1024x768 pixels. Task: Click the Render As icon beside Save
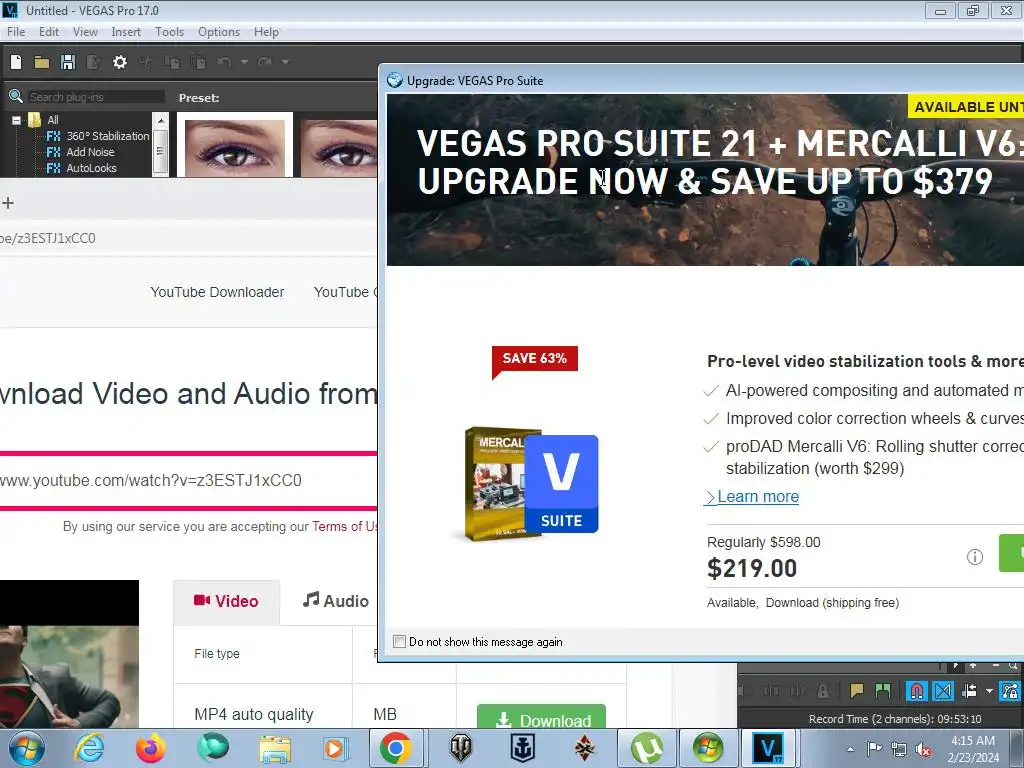93,62
